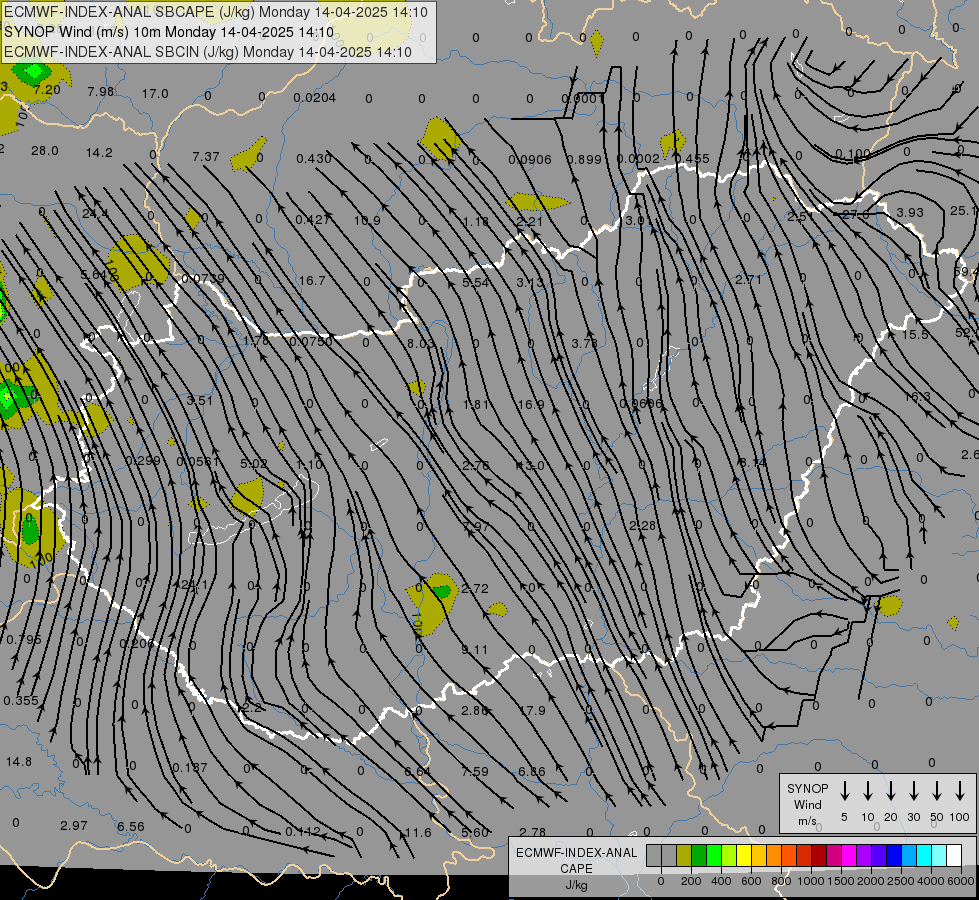Click the 7.97 value on the map
The image size is (979, 900).
476,527
